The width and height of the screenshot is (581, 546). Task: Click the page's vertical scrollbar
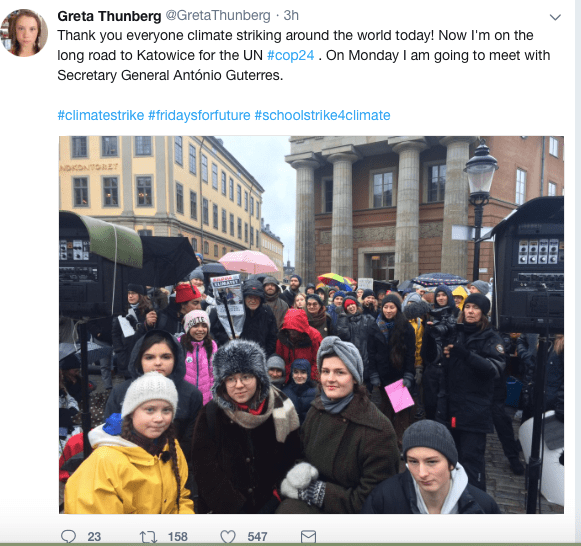578,273
